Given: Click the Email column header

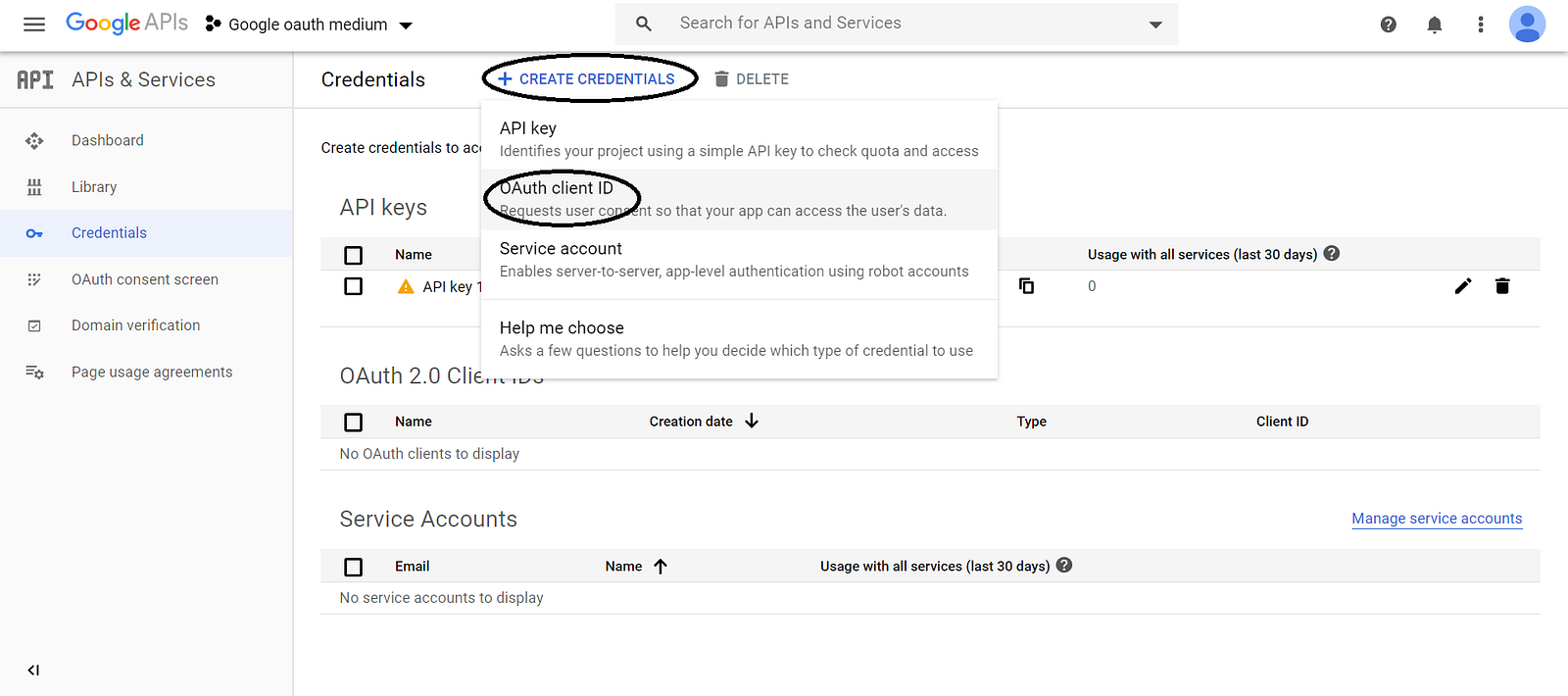Looking at the screenshot, I should (413, 566).
